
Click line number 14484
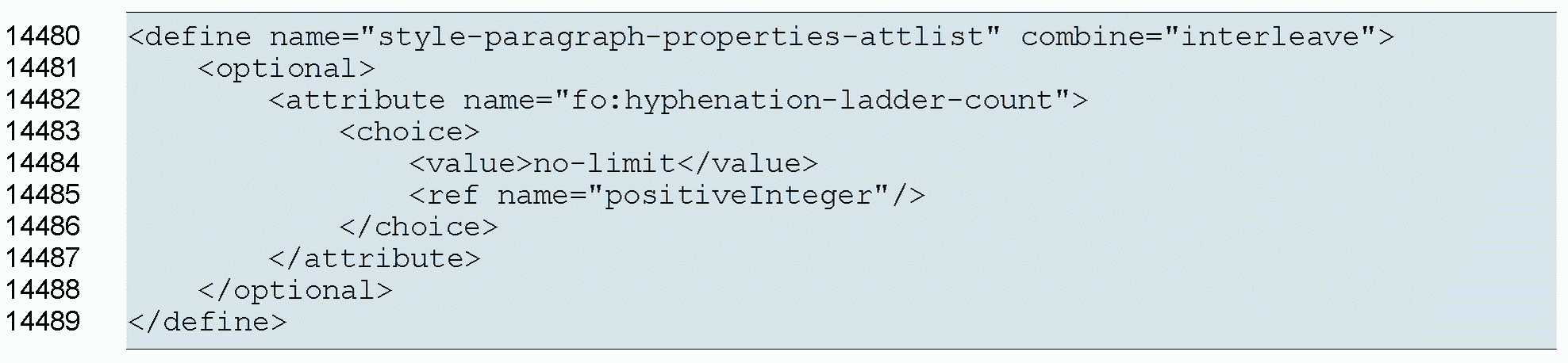point(43,163)
